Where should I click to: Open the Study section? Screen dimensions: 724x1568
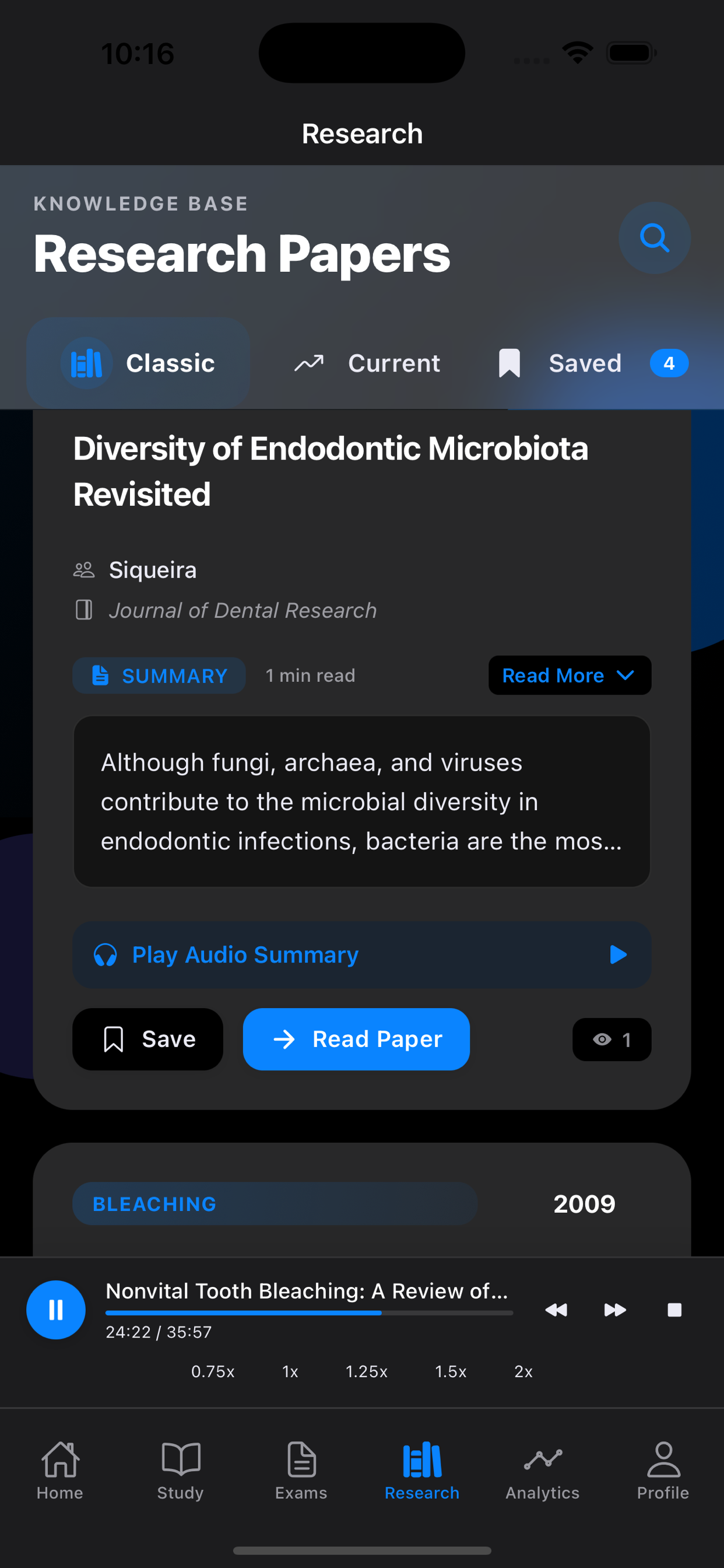(x=180, y=1469)
